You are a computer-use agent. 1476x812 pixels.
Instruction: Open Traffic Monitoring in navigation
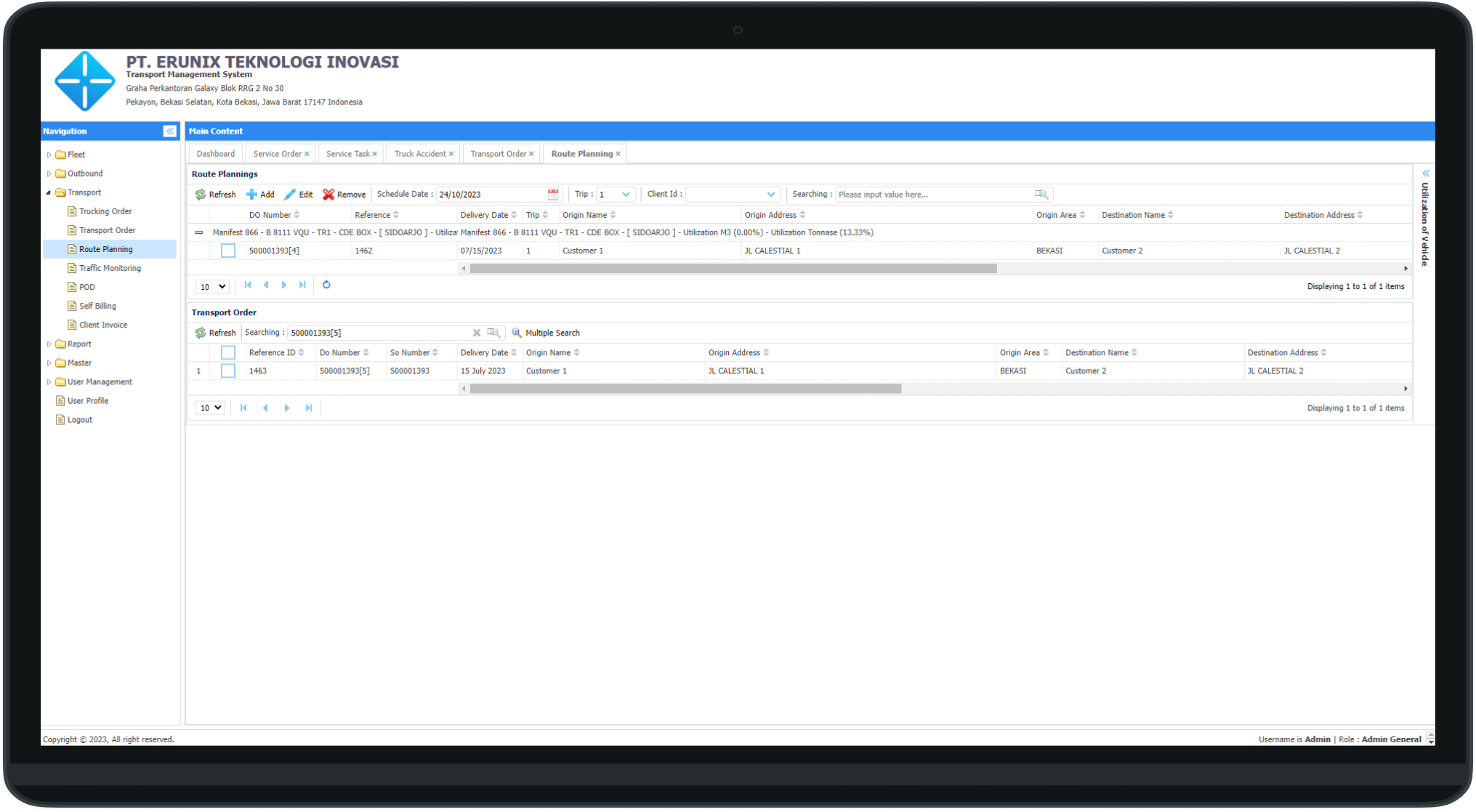[x=110, y=268]
